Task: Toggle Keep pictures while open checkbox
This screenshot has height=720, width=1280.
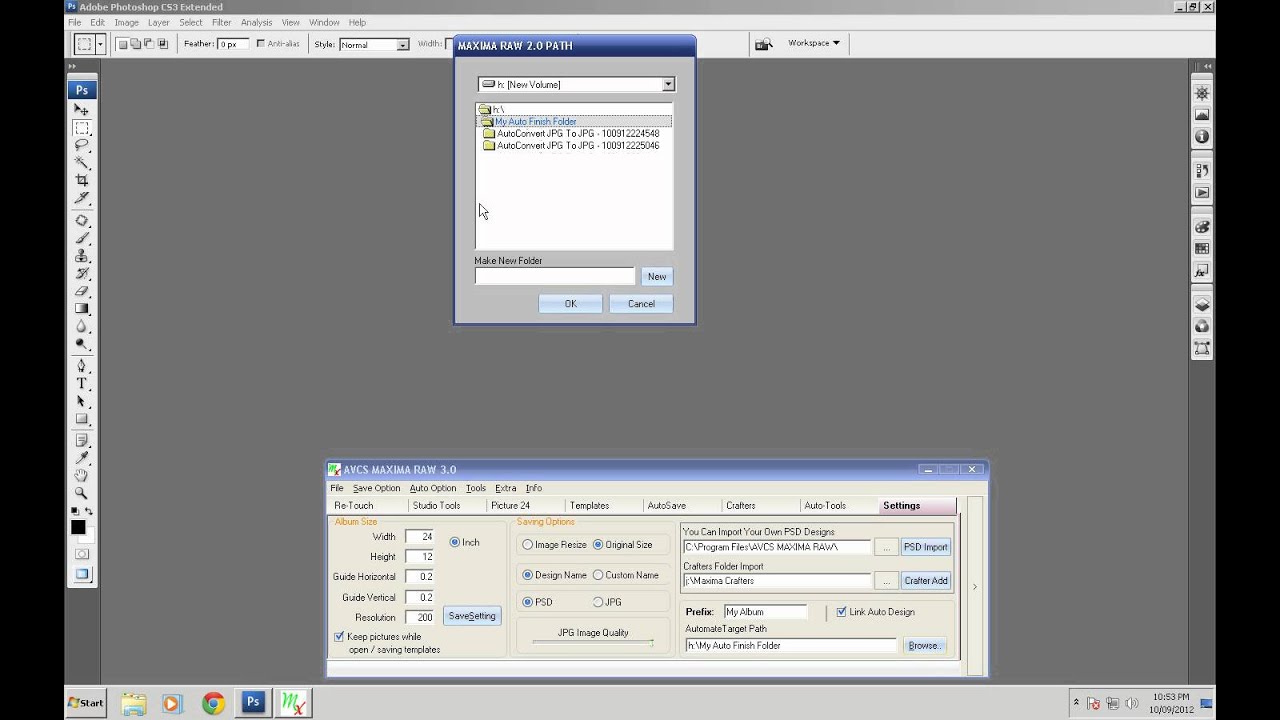Action: click(339, 636)
